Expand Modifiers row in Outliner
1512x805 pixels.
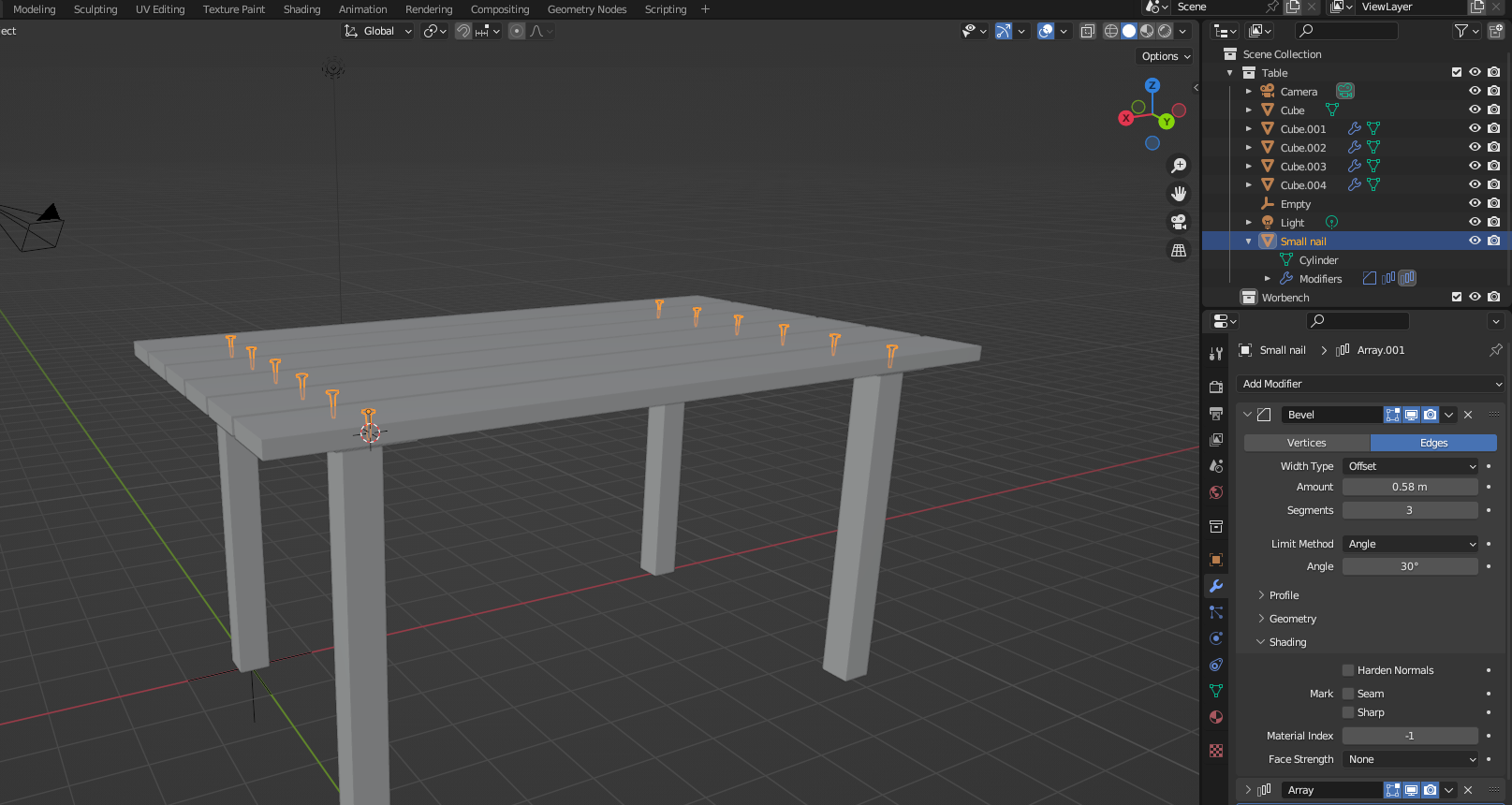[1267, 279]
